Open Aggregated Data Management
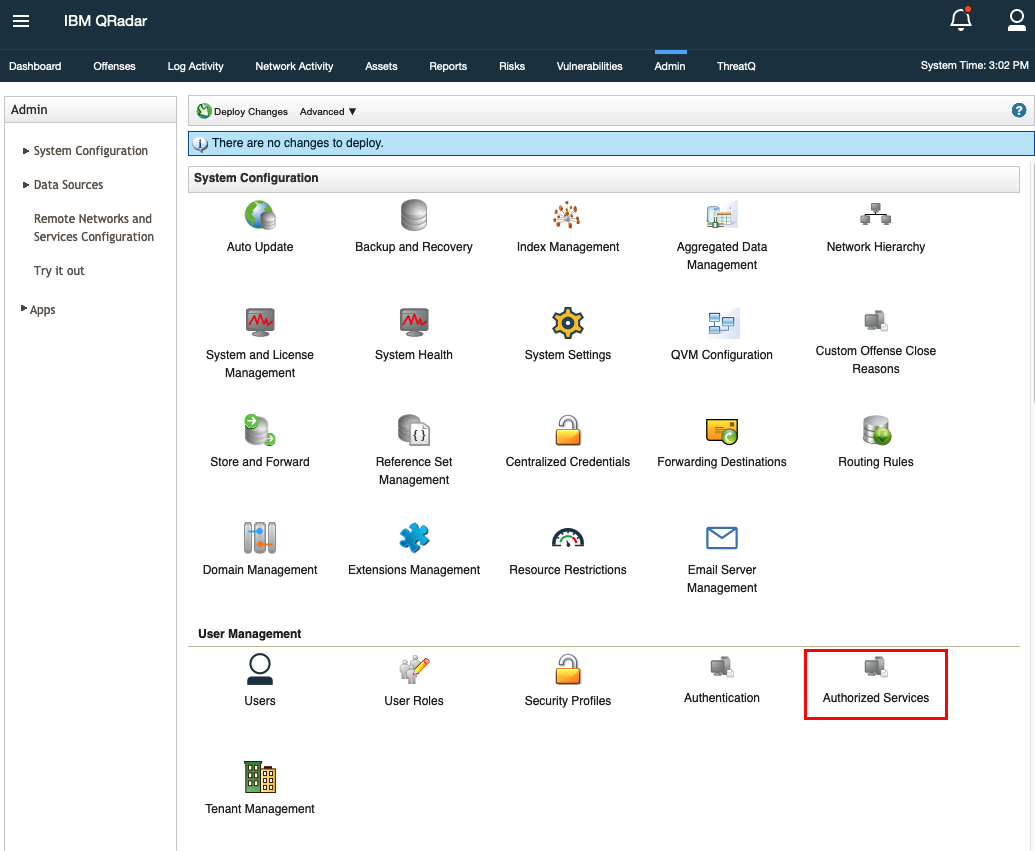 721,236
